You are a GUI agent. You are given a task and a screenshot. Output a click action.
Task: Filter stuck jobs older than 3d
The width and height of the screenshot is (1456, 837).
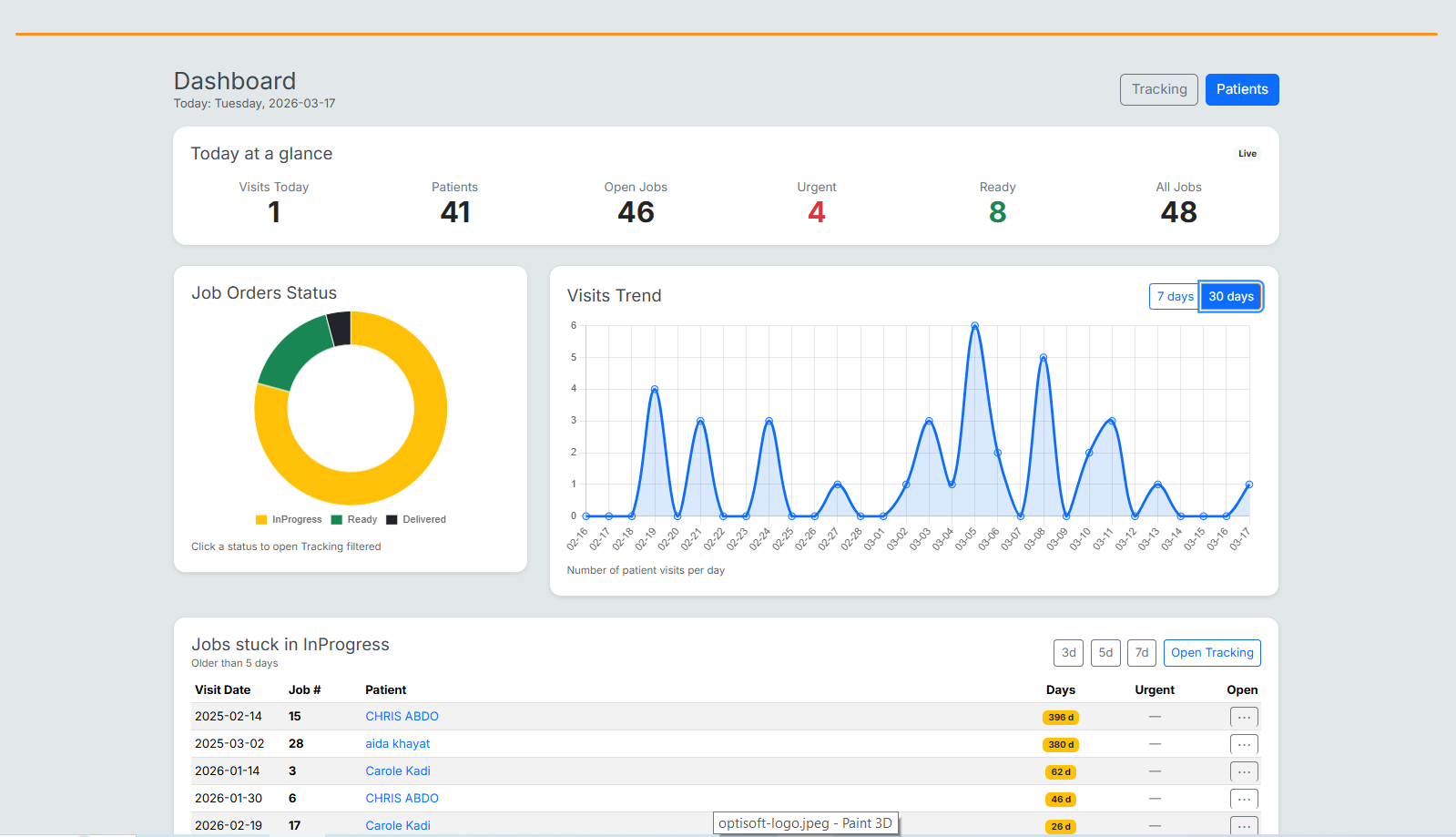coord(1068,653)
